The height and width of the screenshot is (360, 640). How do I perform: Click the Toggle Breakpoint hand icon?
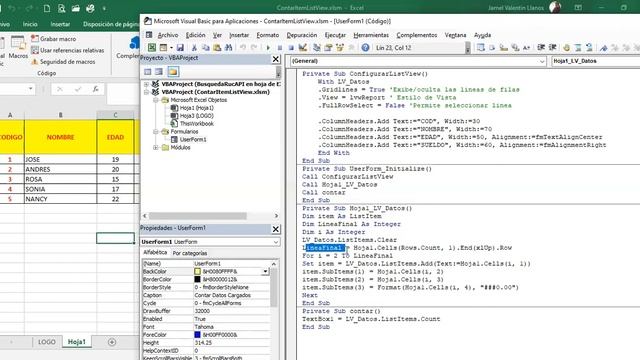click(566, 48)
